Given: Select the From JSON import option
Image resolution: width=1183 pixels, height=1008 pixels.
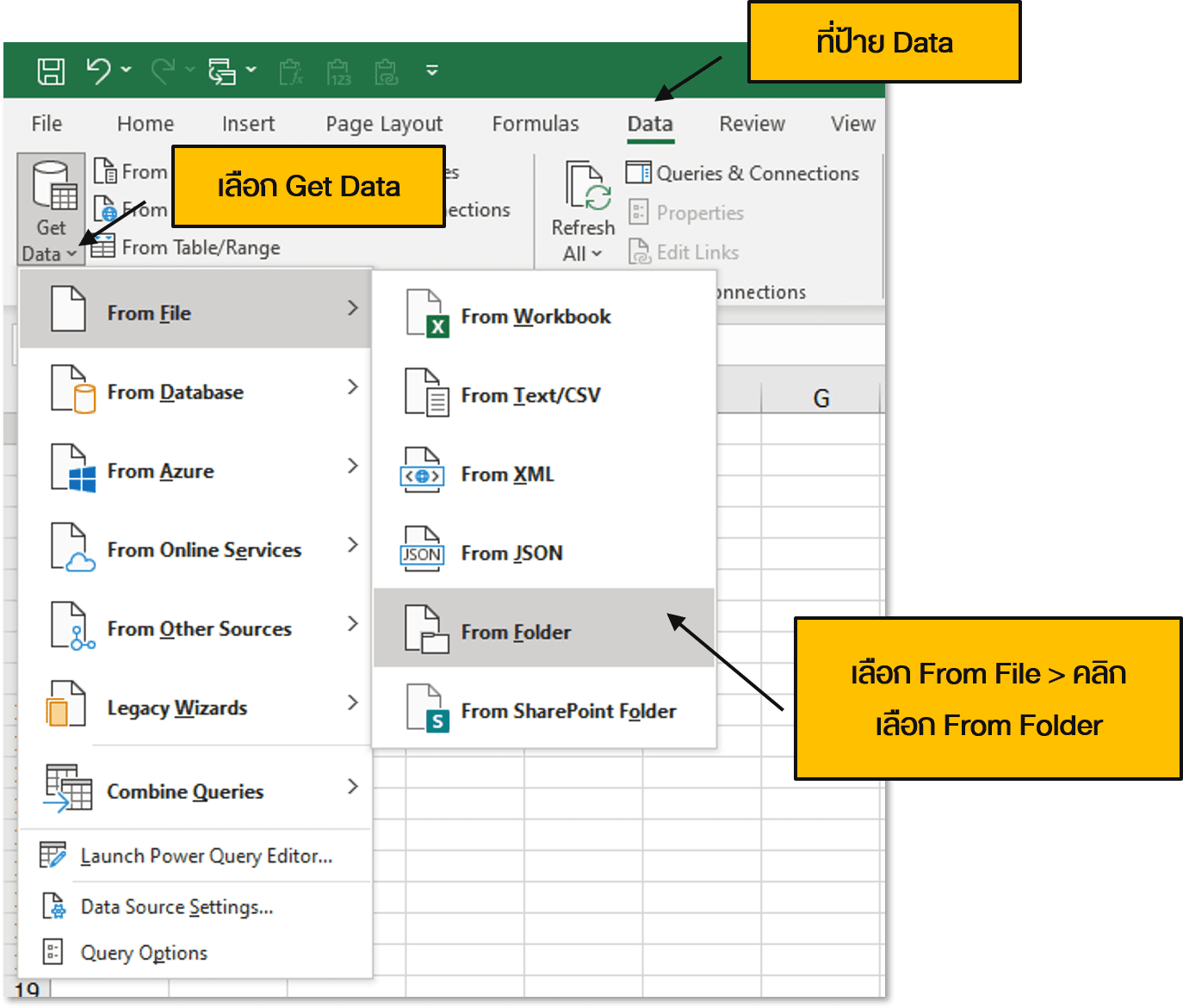Looking at the screenshot, I should pyautogui.click(x=511, y=553).
